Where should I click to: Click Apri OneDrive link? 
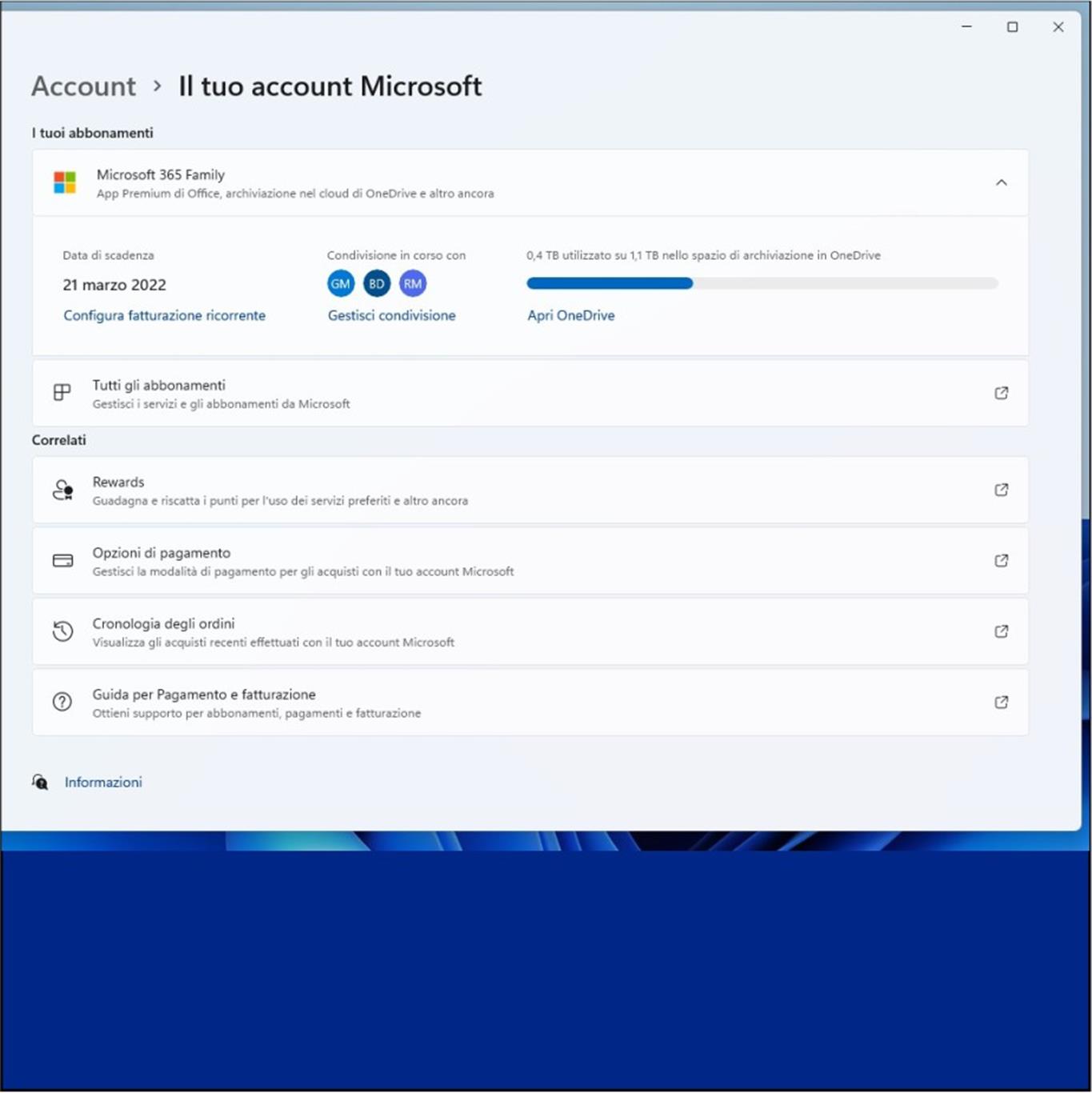coord(570,315)
